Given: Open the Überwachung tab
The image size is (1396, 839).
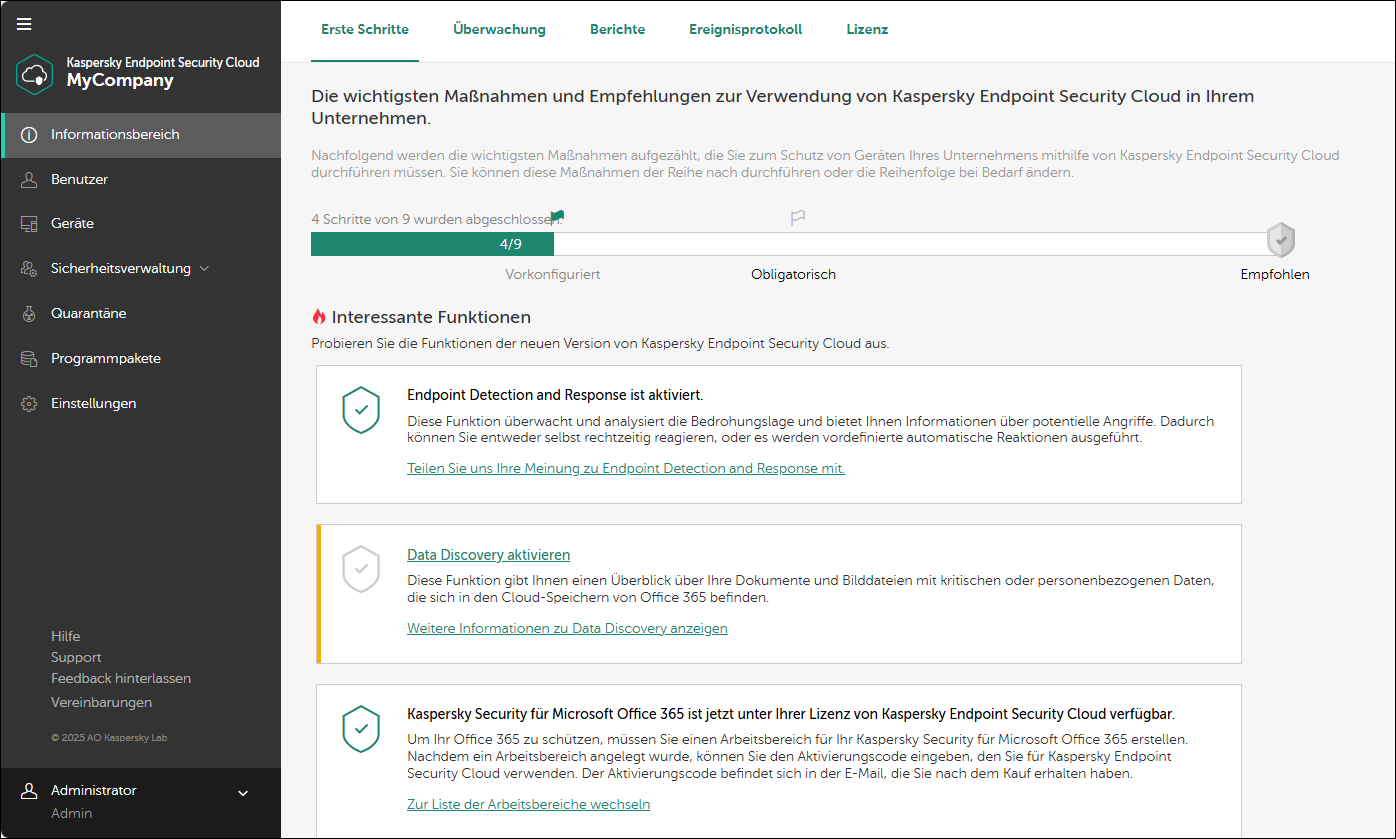Looking at the screenshot, I should tap(499, 30).
